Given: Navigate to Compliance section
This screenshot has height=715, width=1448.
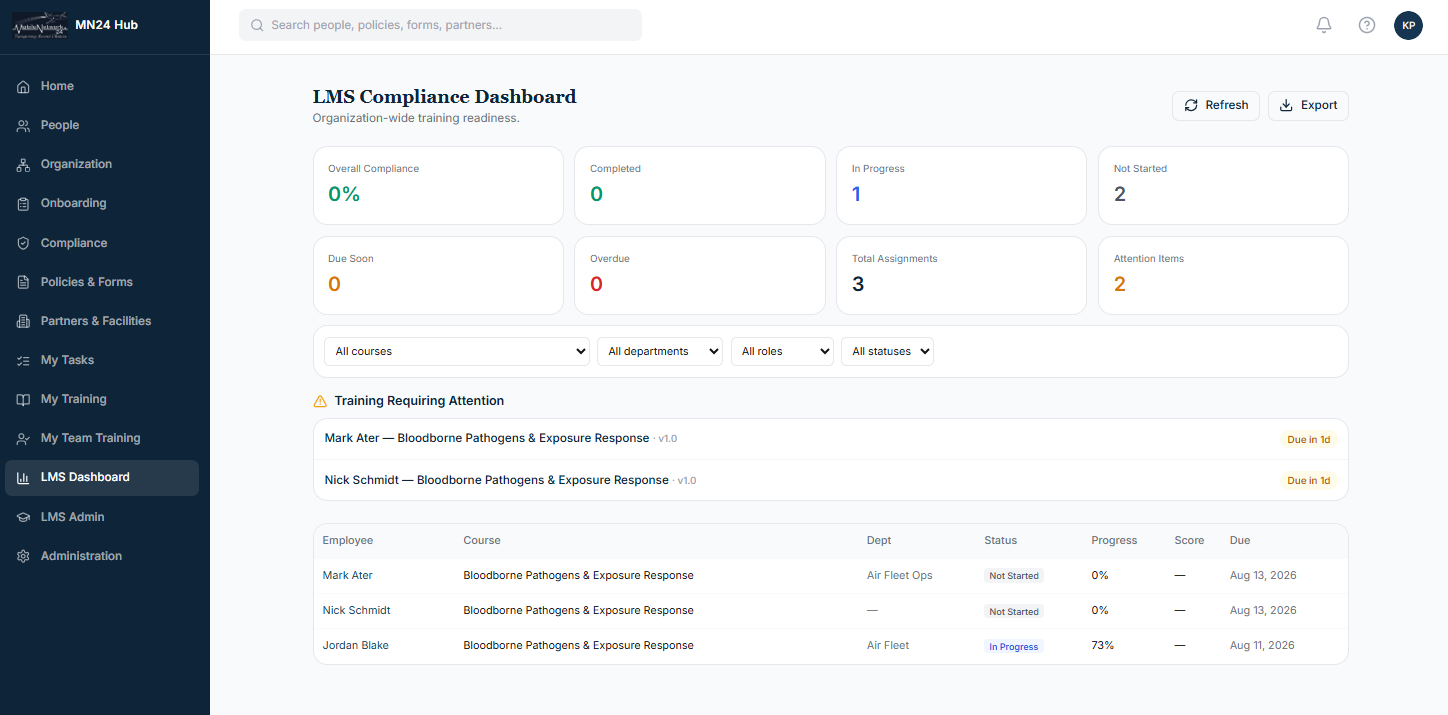Looking at the screenshot, I should [101, 243].
